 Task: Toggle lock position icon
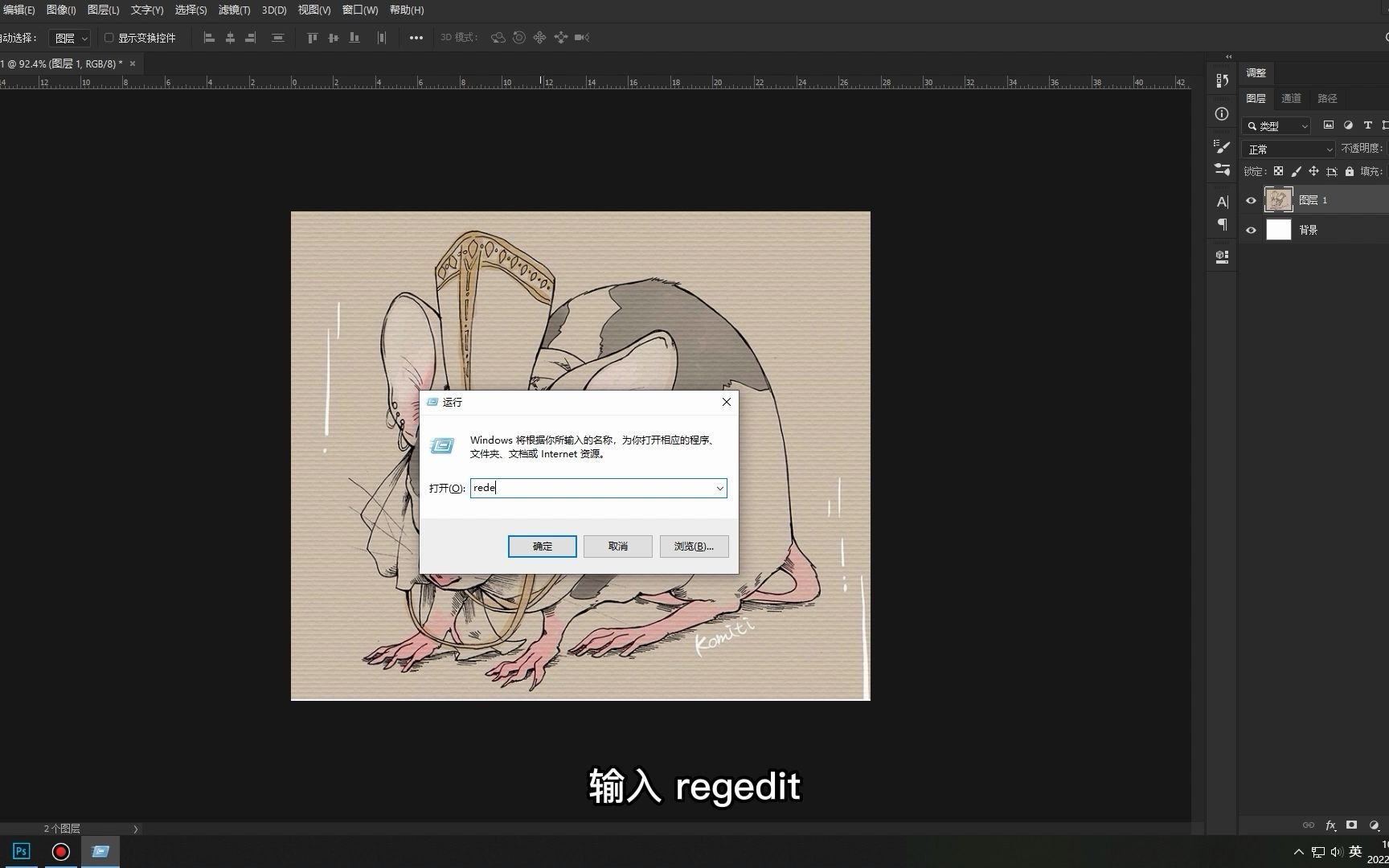tap(1313, 171)
